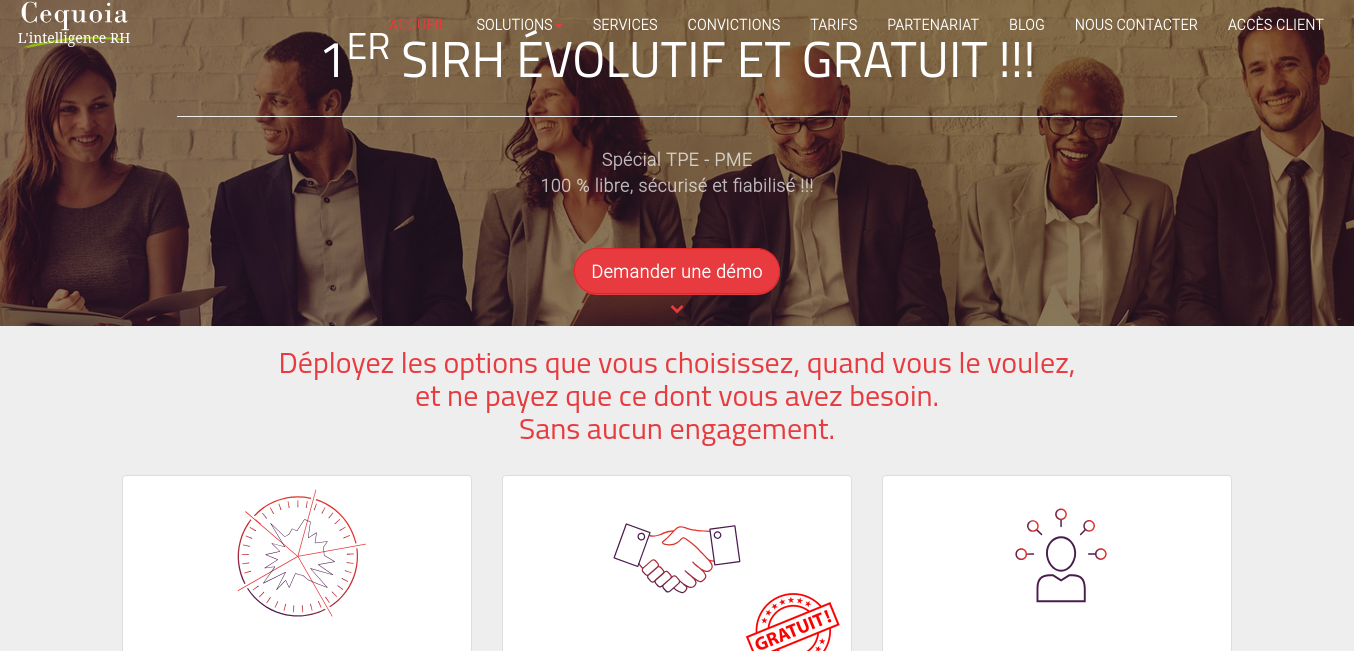Go to the Convictions page
Screen dimensions: 1366x651
click(734, 25)
